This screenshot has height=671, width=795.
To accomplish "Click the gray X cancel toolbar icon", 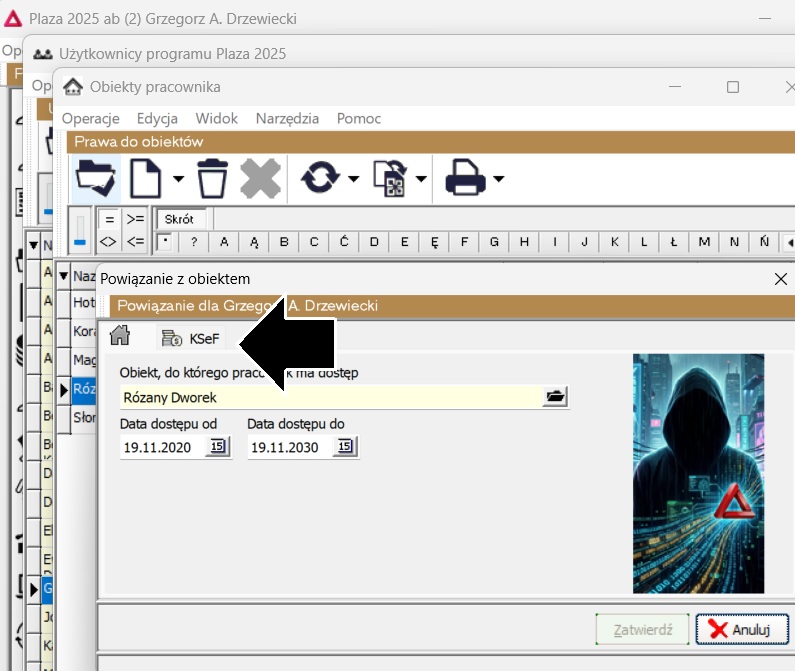I will pos(261,179).
